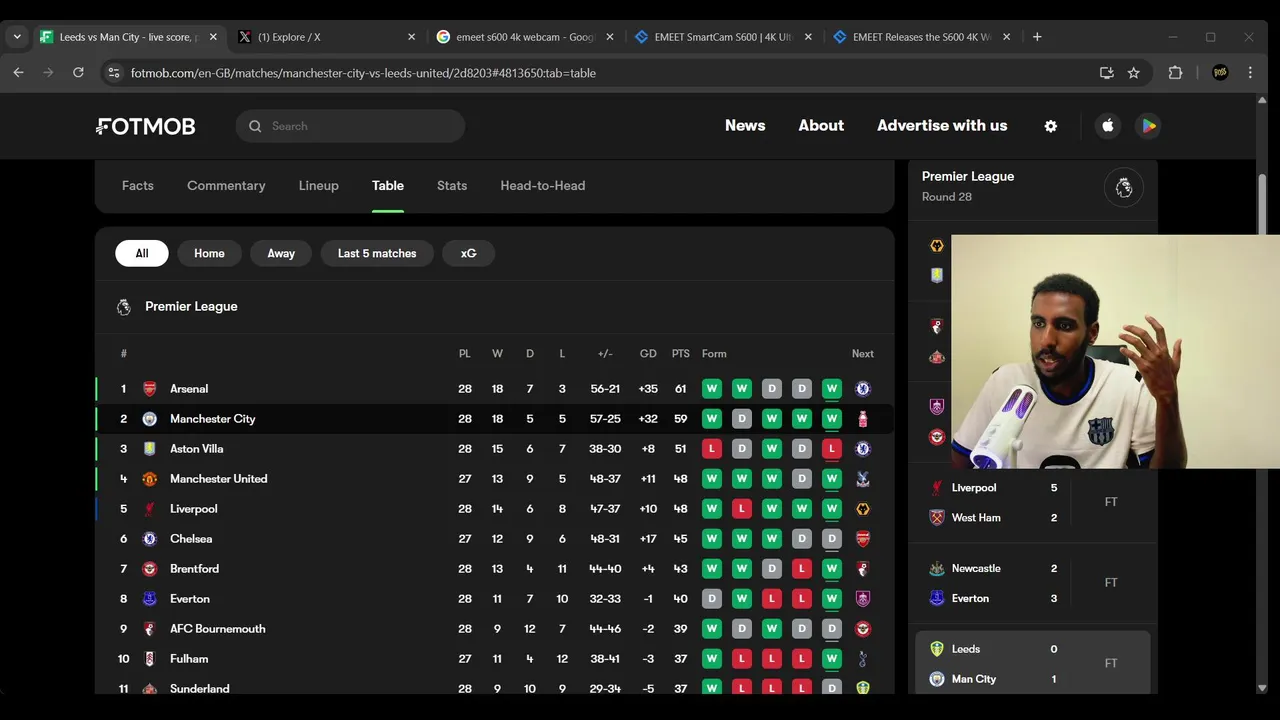Switch to the Facts tab

pyautogui.click(x=138, y=186)
